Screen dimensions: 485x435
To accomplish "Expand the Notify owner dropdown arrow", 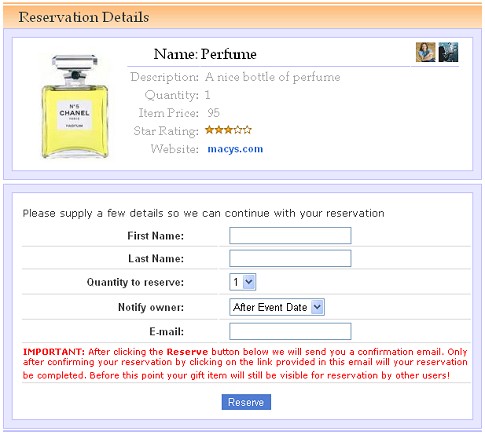I will coord(317,307).
